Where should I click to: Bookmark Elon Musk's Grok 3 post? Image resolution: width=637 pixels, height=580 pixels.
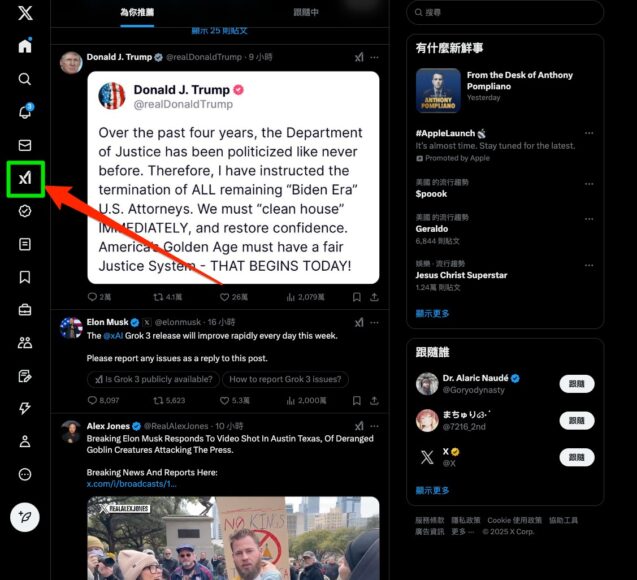[357, 401]
